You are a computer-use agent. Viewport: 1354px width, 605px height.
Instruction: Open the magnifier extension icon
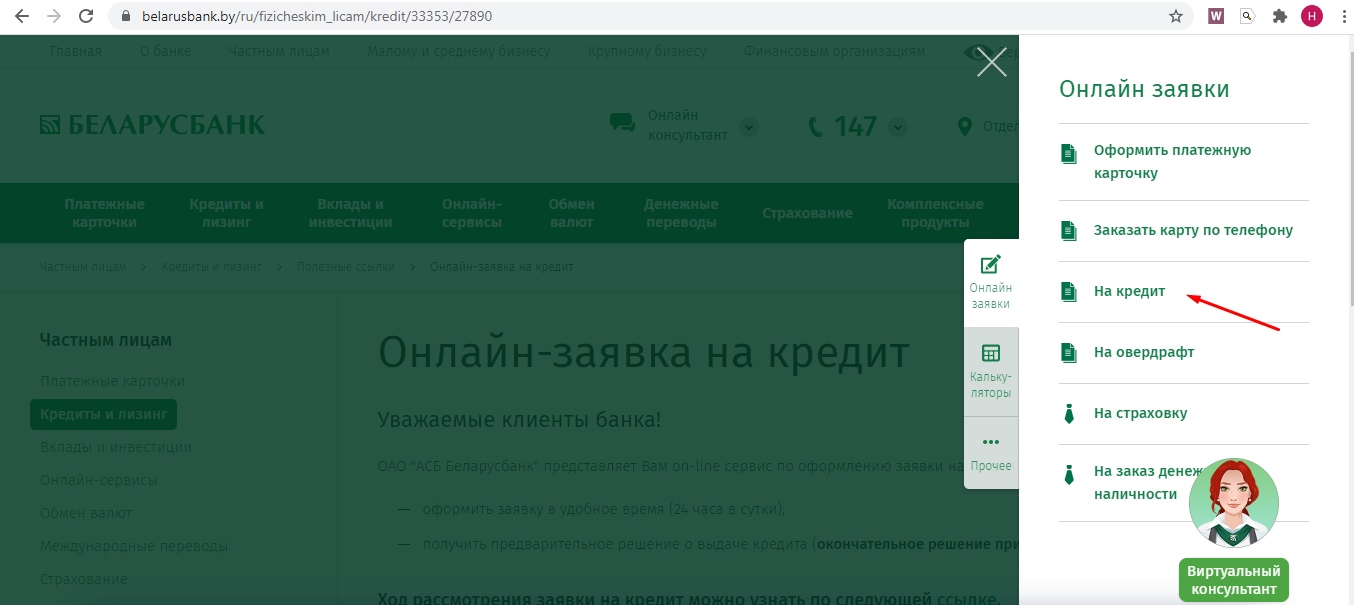pos(1247,16)
